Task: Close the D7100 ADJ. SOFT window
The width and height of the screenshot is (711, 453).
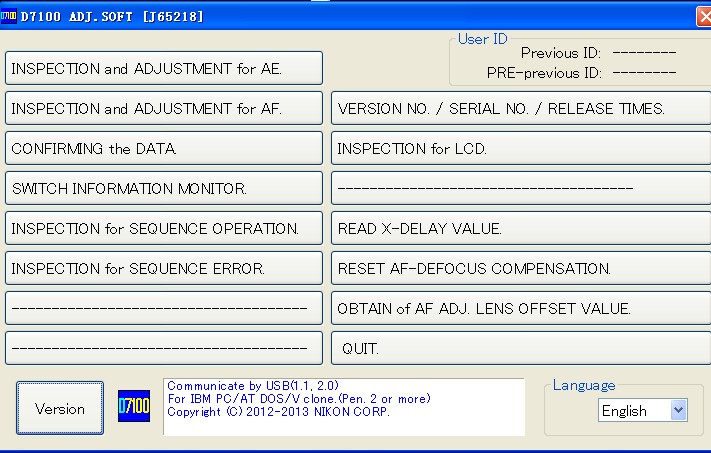Action: coord(704,17)
